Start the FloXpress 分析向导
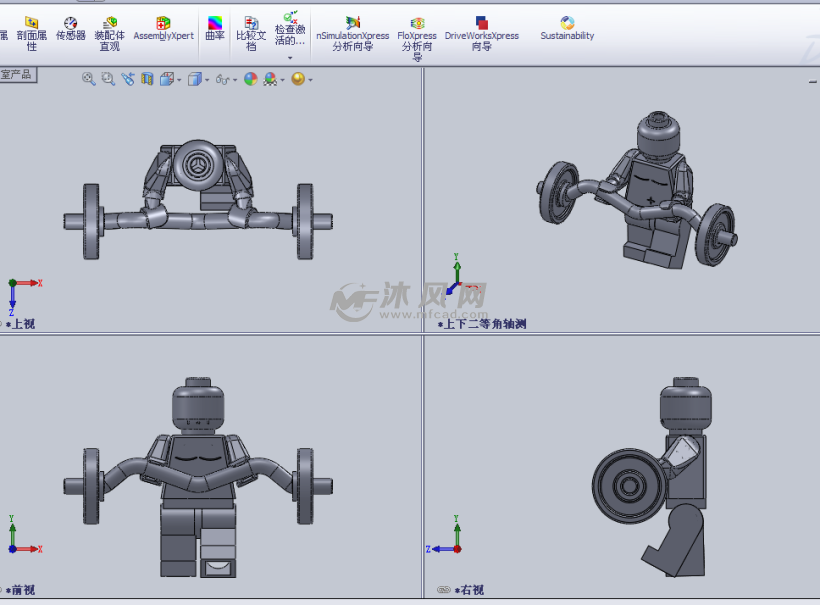The width and height of the screenshot is (820, 605). point(417,38)
